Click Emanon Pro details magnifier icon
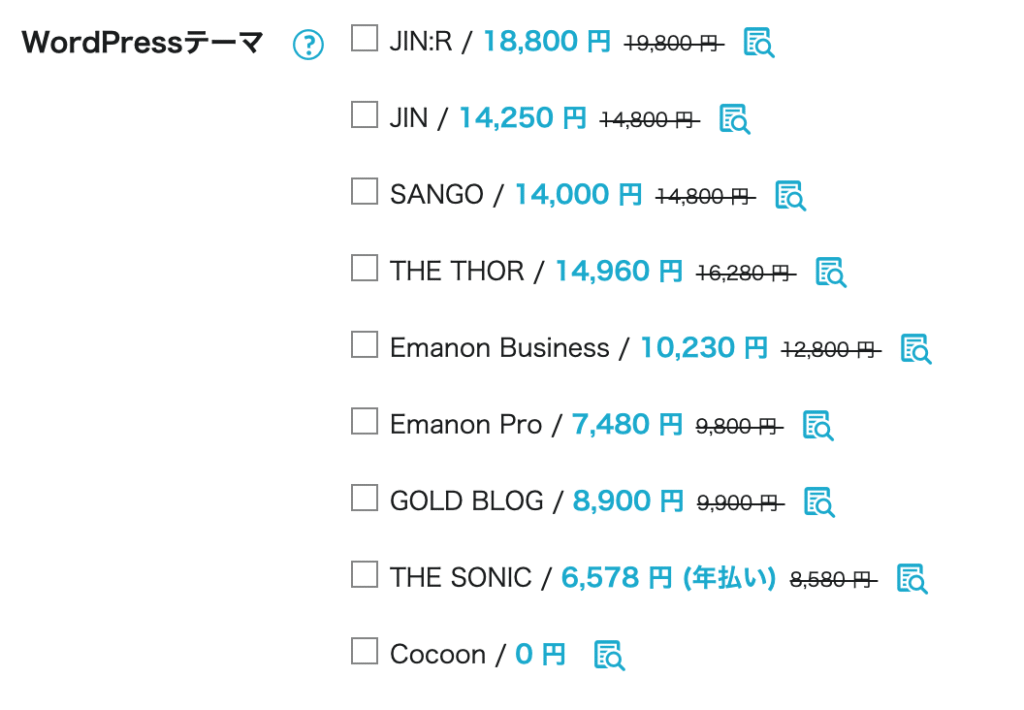1024x710 pixels. coord(818,426)
